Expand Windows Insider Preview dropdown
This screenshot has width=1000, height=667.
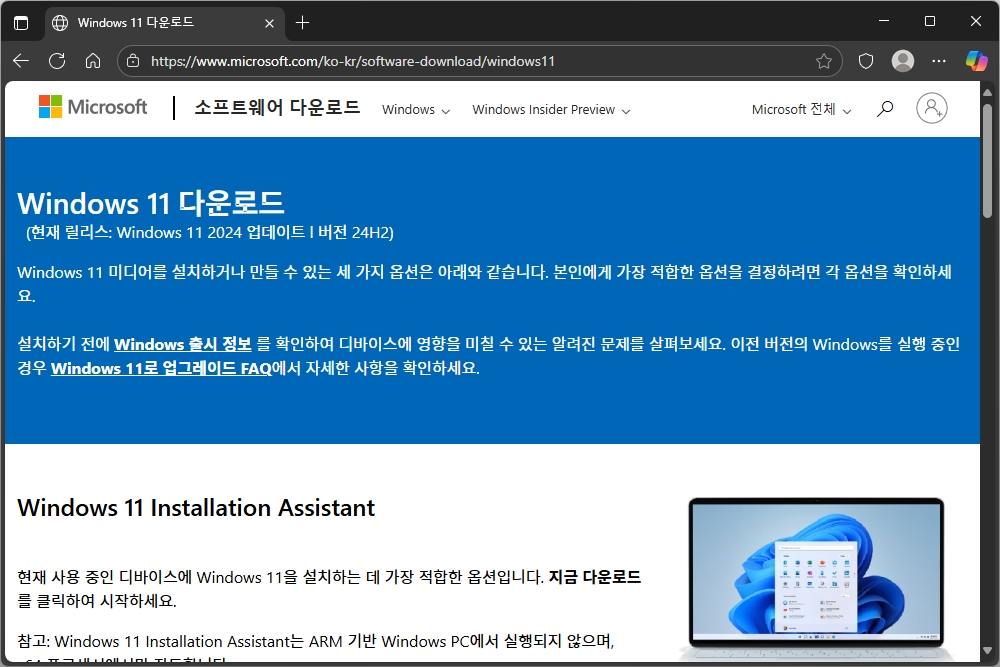point(551,110)
